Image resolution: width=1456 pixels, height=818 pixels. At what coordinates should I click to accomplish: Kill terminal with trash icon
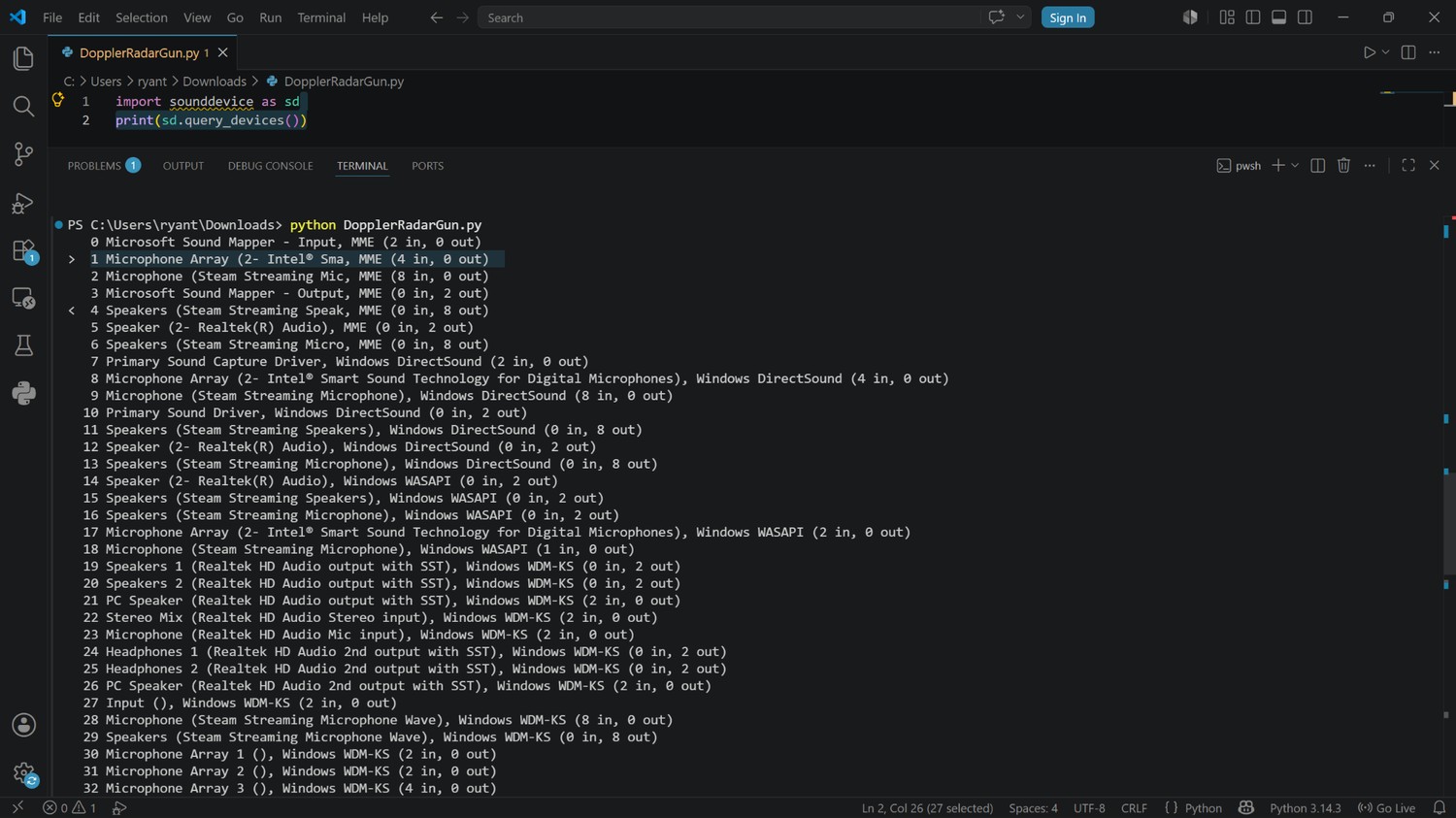(1343, 166)
